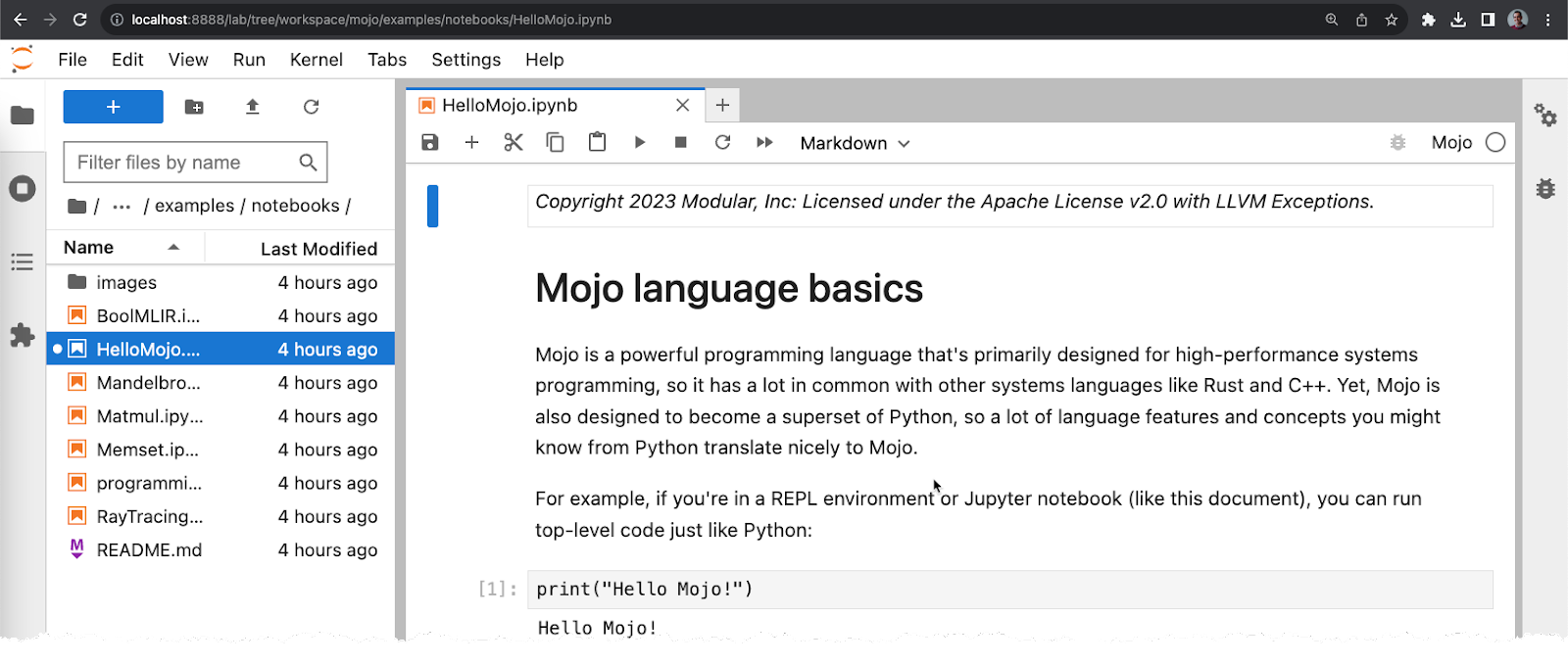
Task: Click the Filter files by name field
Action: pos(195,163)
